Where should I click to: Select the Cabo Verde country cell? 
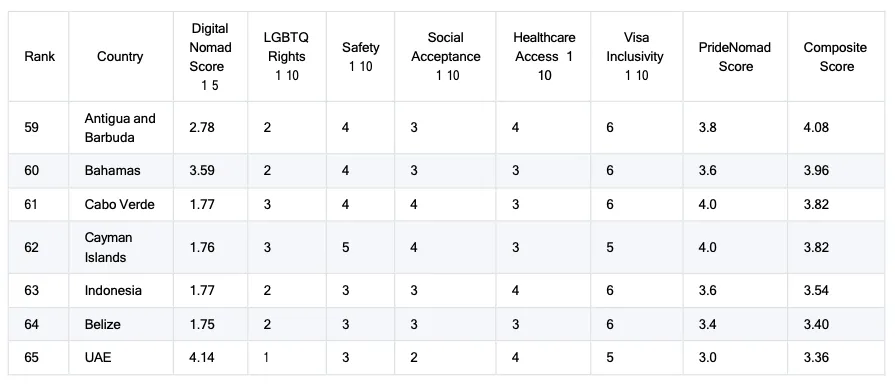pos(119,204)
